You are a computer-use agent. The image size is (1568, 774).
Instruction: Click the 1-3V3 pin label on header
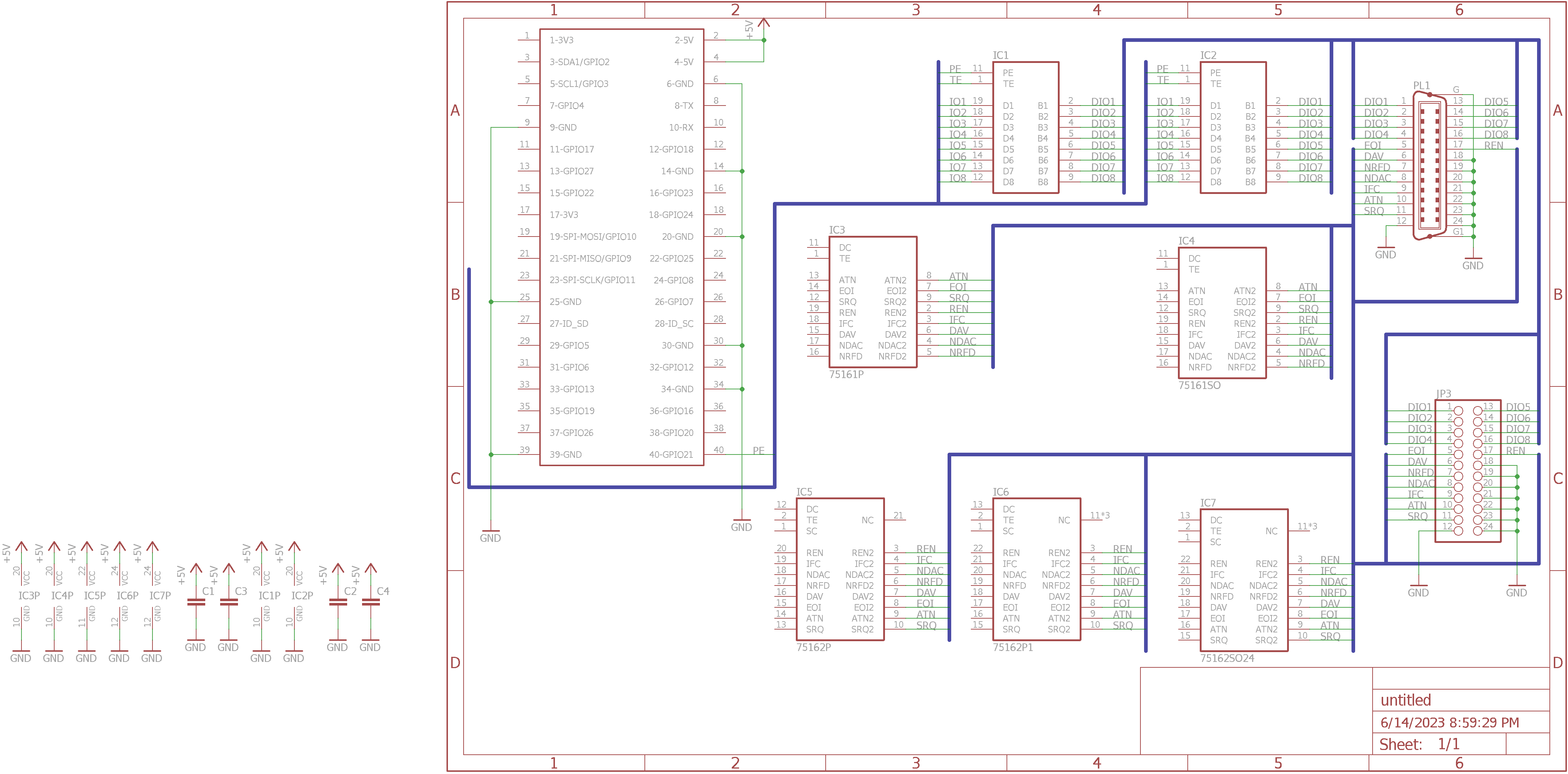coord(561,40)
